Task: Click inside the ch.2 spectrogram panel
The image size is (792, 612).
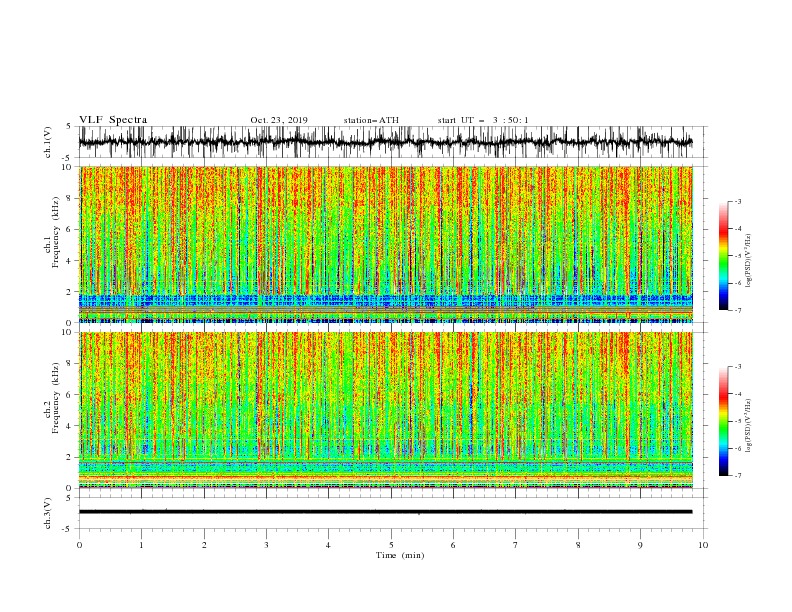Action: pyautogui.click(x=386, y=410)
